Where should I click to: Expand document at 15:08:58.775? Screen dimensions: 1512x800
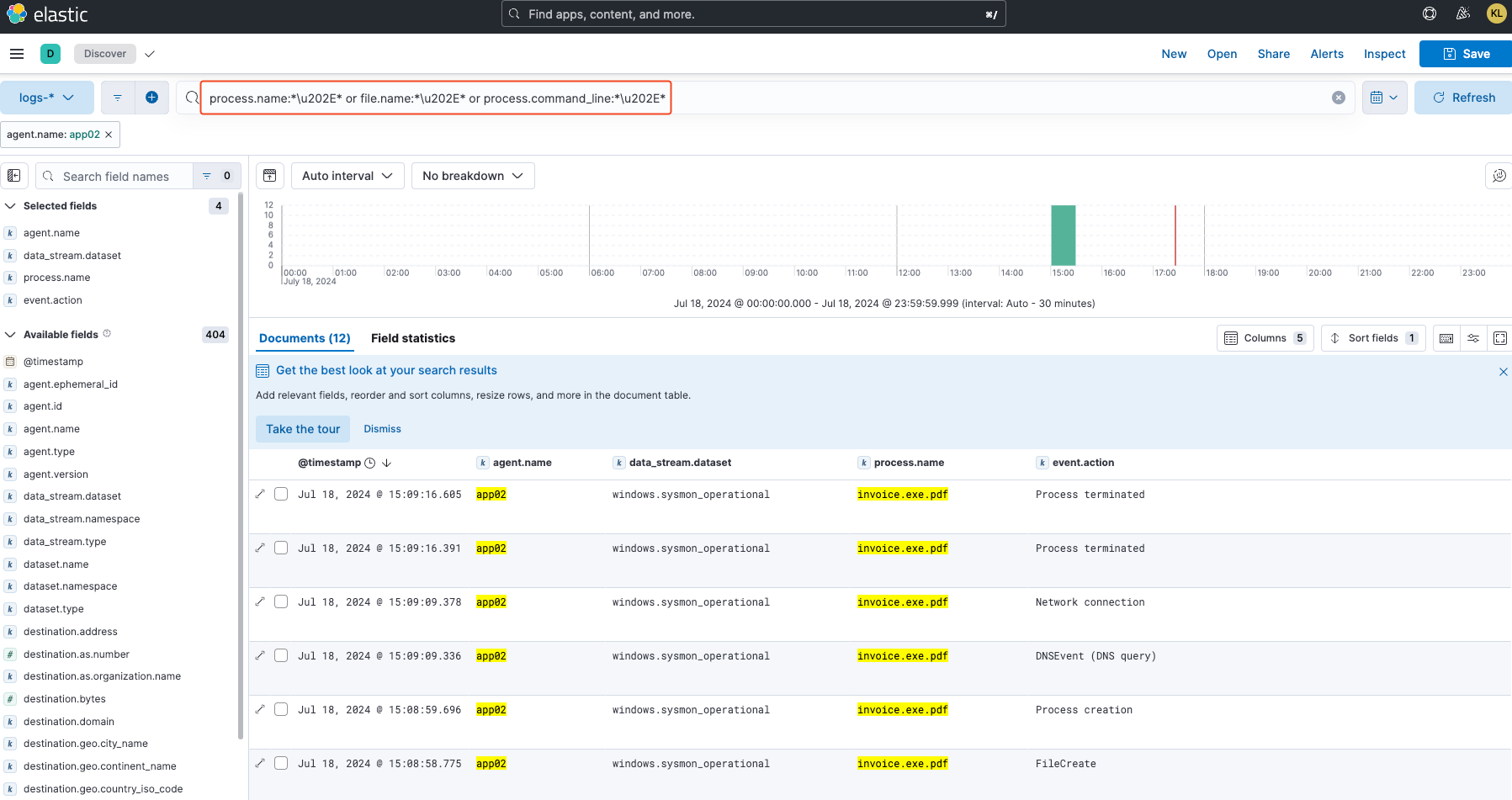[260, 763]
